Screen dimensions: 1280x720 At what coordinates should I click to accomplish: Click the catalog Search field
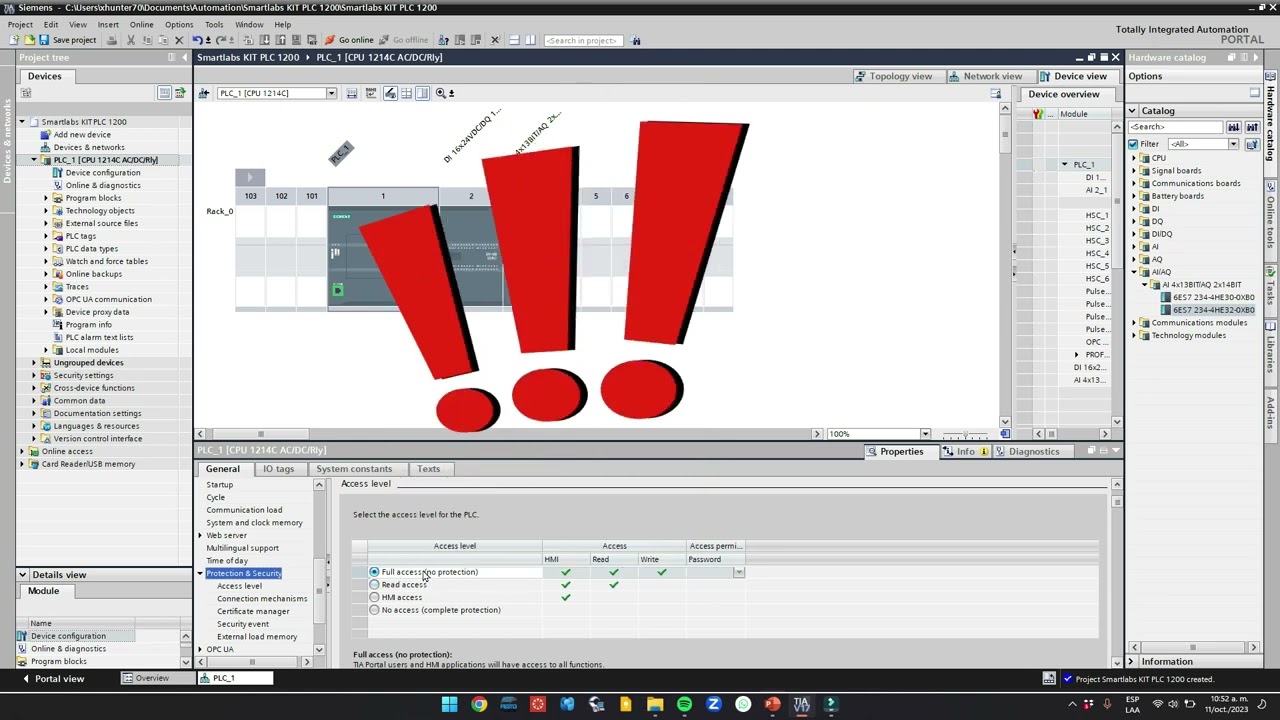tap(1175, 127)
